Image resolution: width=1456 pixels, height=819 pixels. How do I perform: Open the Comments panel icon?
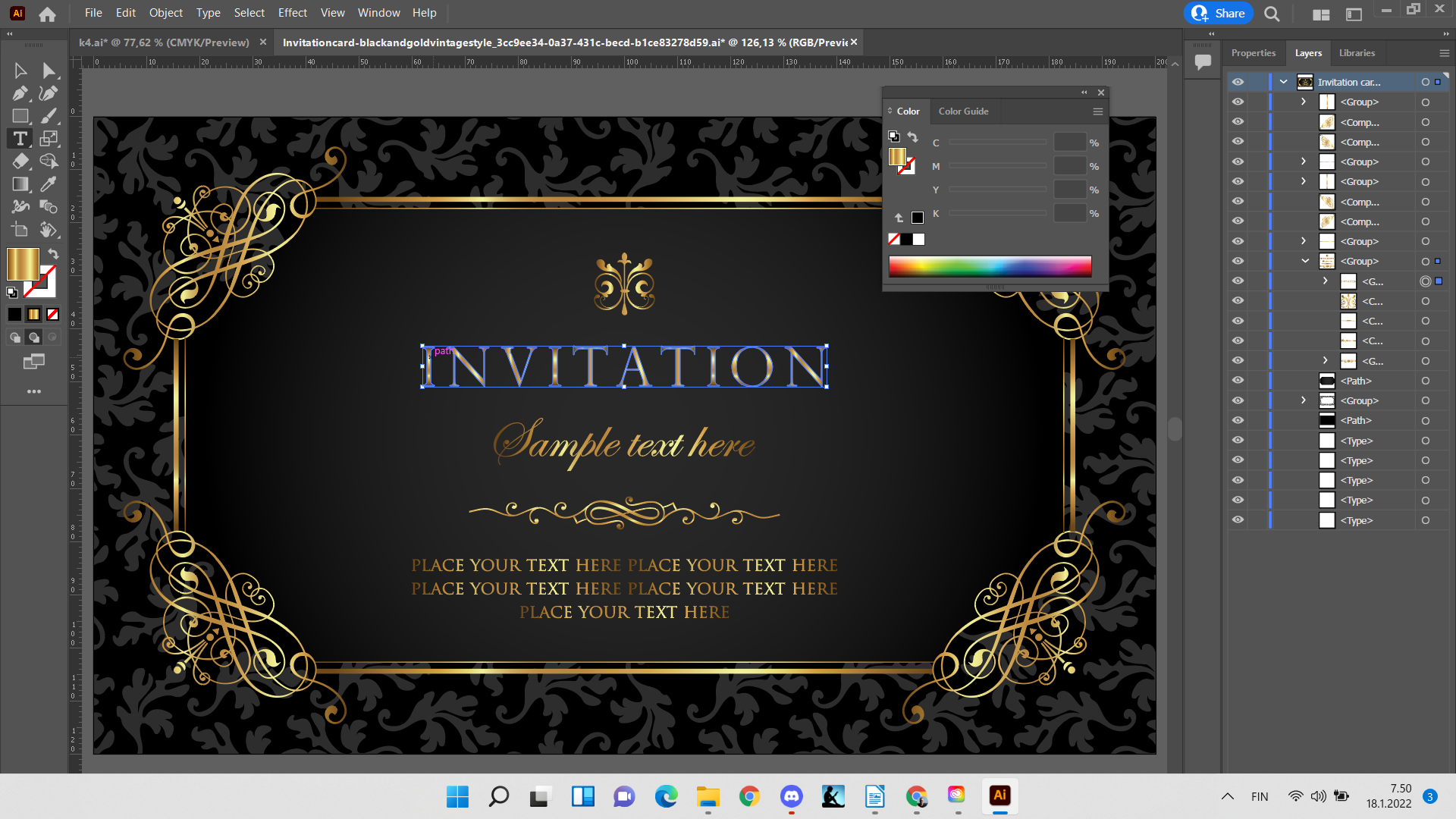(x=1203, y=62)
